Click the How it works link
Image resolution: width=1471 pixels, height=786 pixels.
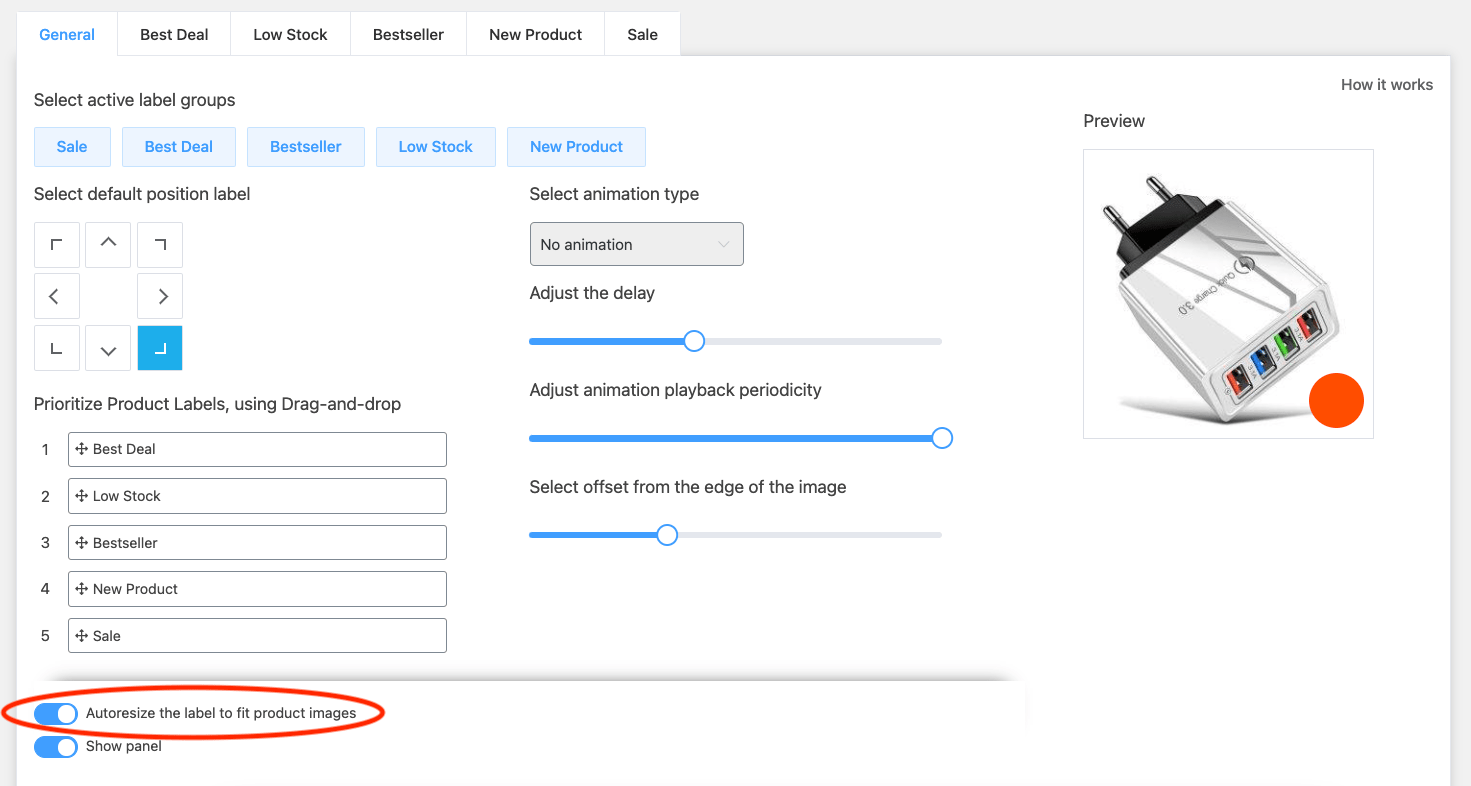[x=1387, y=84]
